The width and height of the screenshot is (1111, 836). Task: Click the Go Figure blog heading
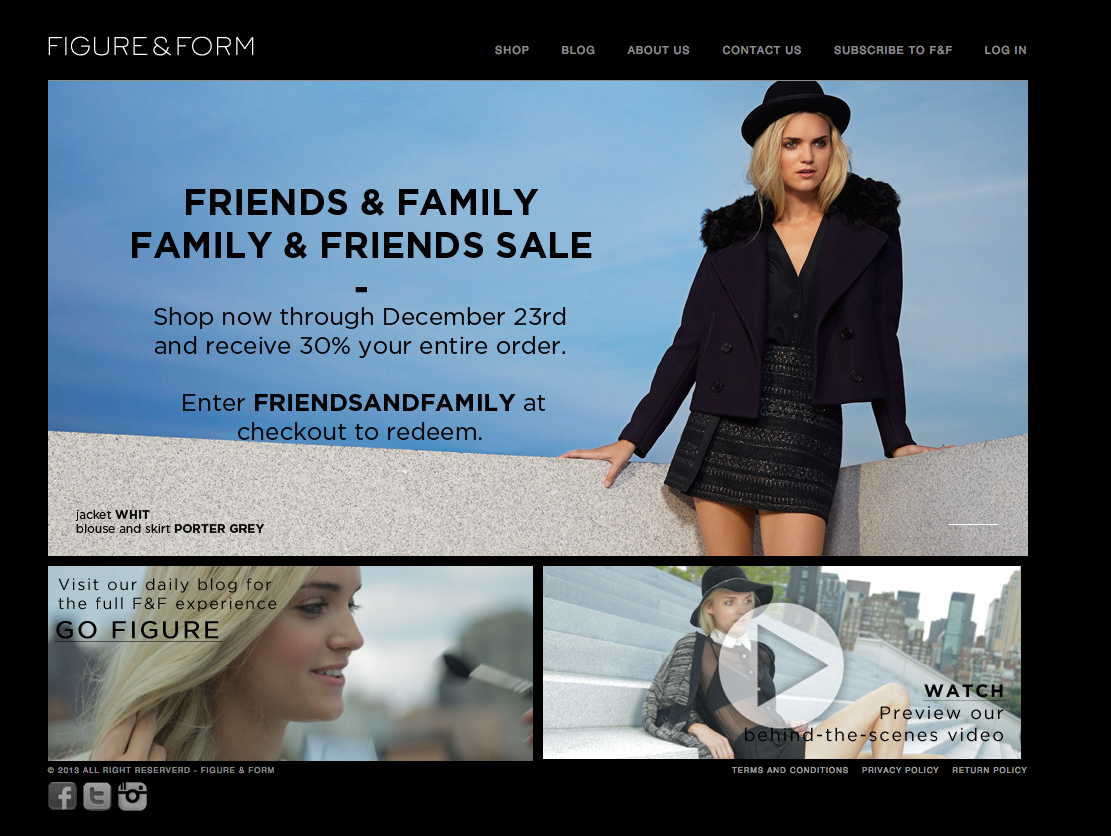point(138,630)
